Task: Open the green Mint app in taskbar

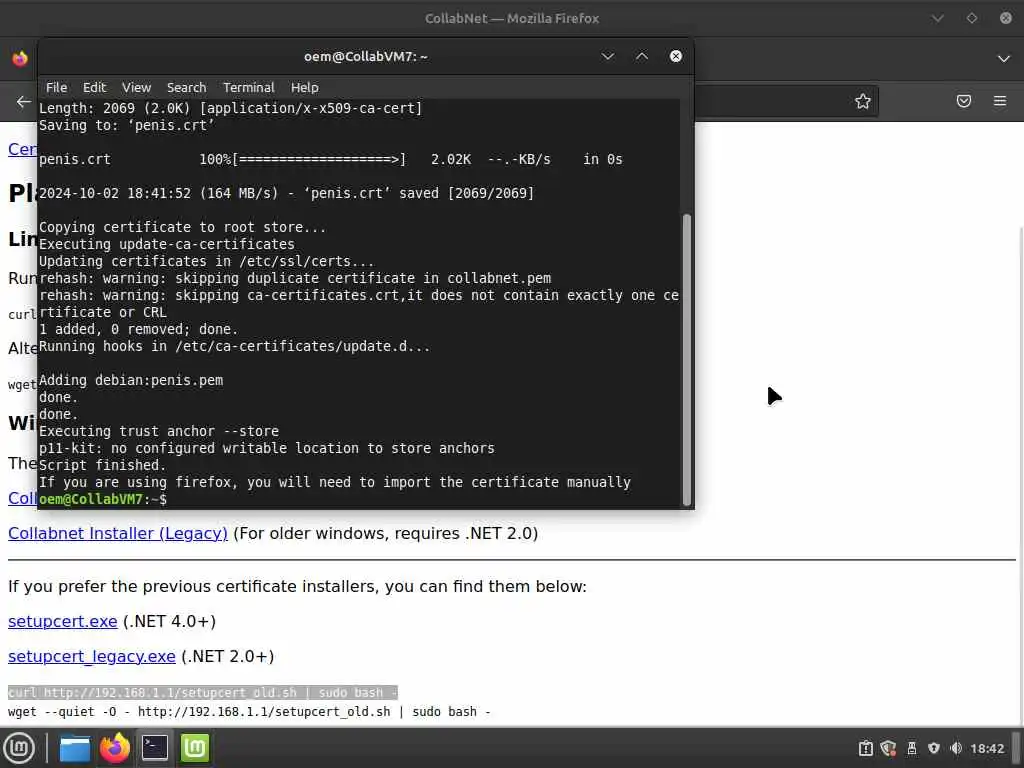Action: pos(195,748)
